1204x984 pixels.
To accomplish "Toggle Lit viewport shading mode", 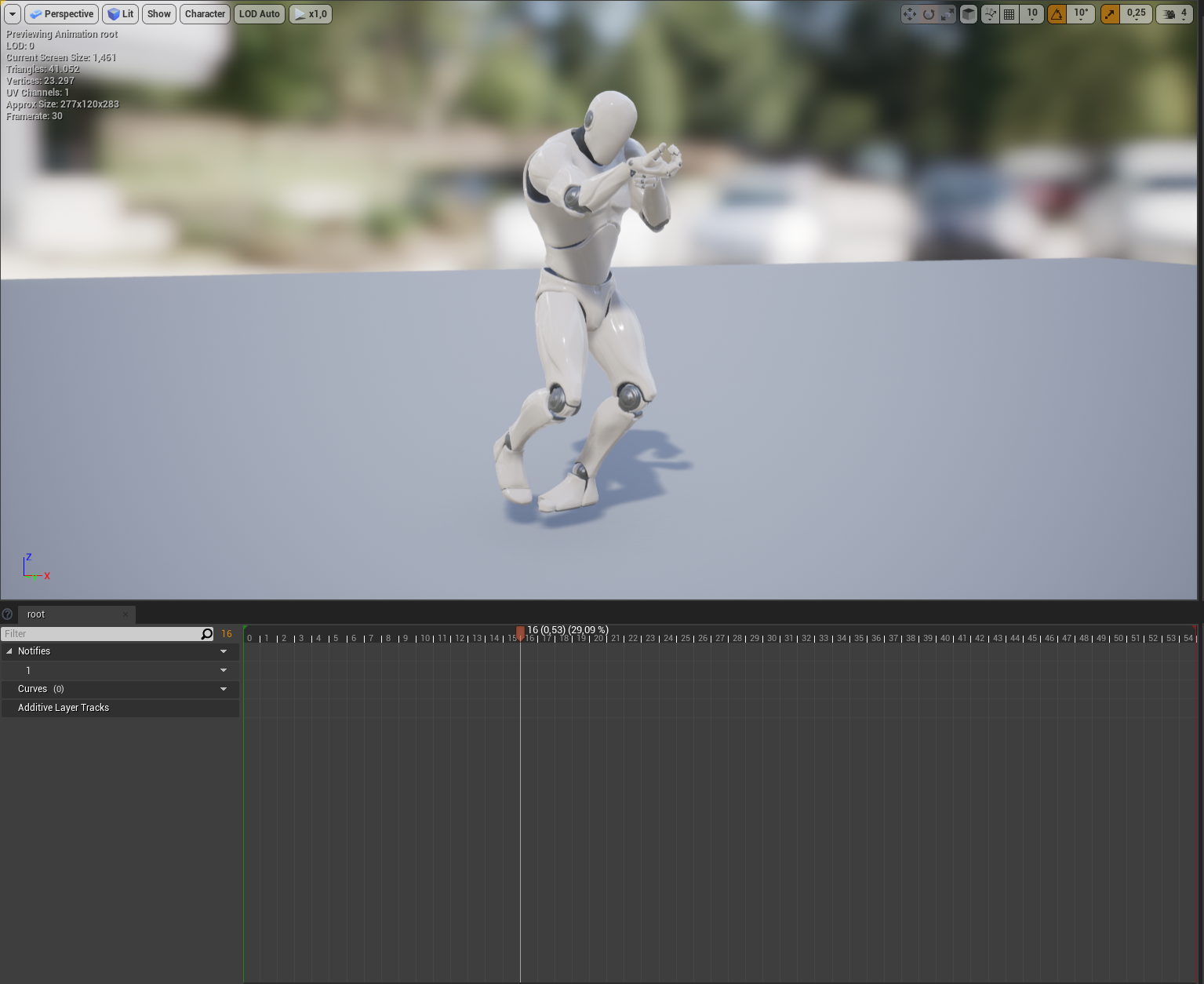I will coord(120,13).
